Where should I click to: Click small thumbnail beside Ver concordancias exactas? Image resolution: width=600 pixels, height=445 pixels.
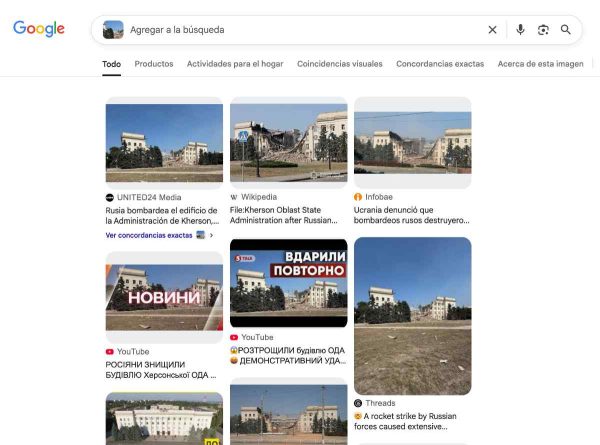click(x=201, y=235)
